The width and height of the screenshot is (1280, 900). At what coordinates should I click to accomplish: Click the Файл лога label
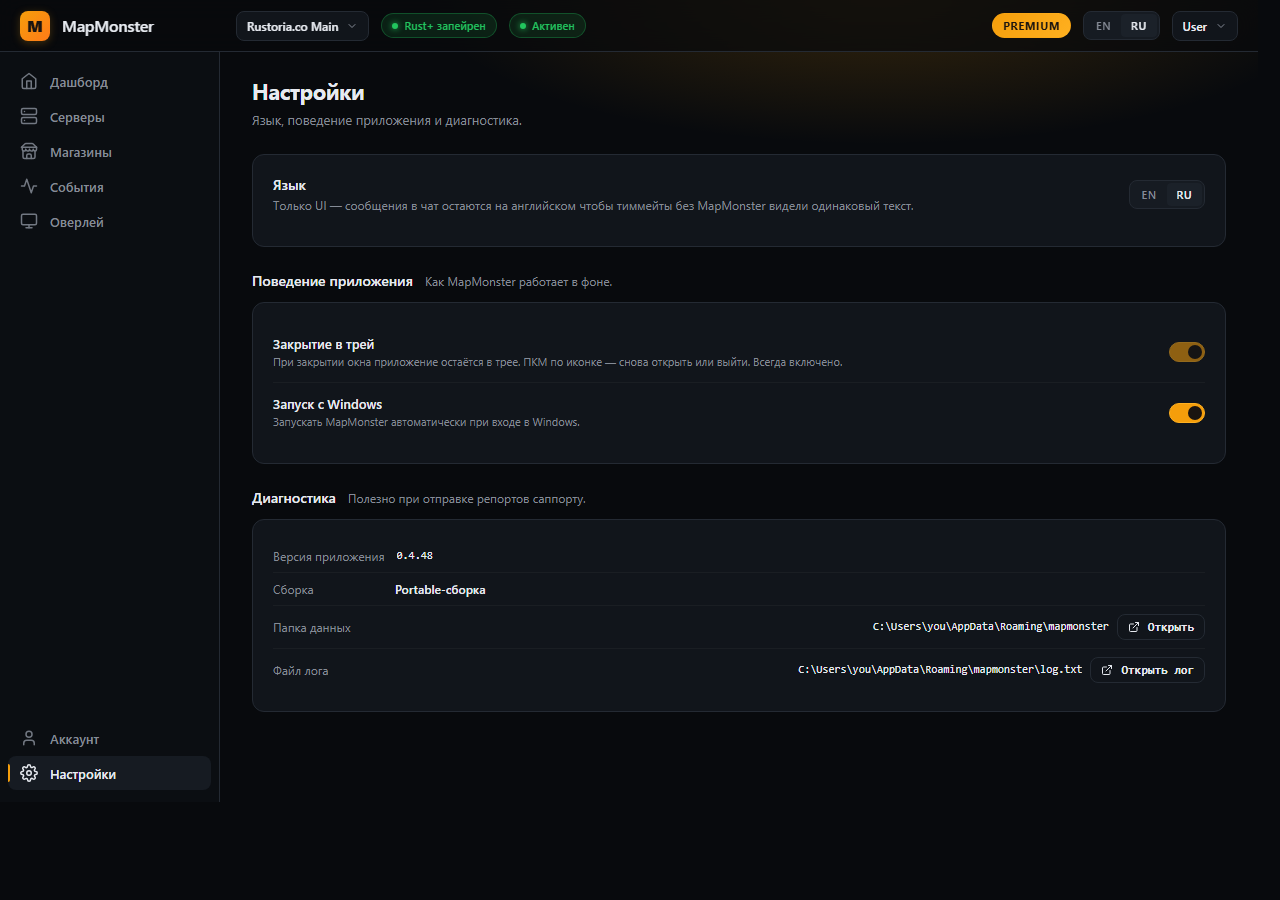[301, 671]
